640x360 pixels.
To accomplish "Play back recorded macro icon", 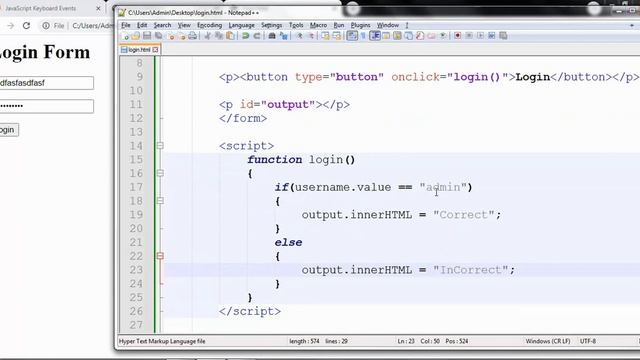I will click(x=480, y=36).
